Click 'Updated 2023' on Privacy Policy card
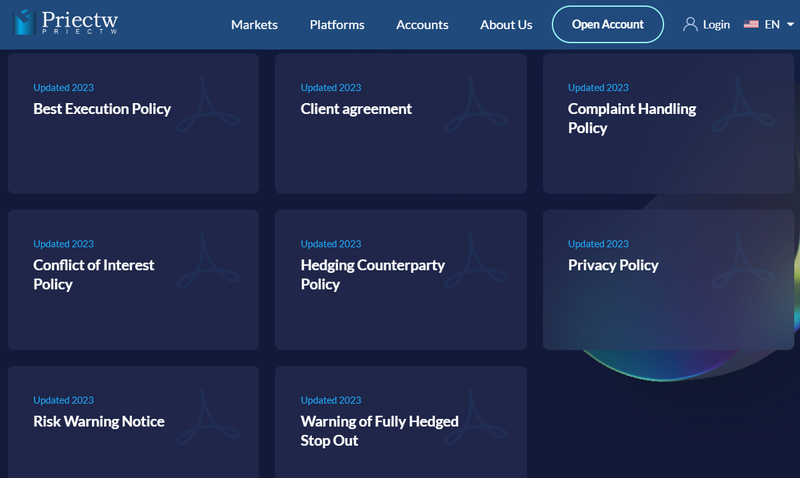The width and height of the screenshot is (800, 478). pos(598,244)
